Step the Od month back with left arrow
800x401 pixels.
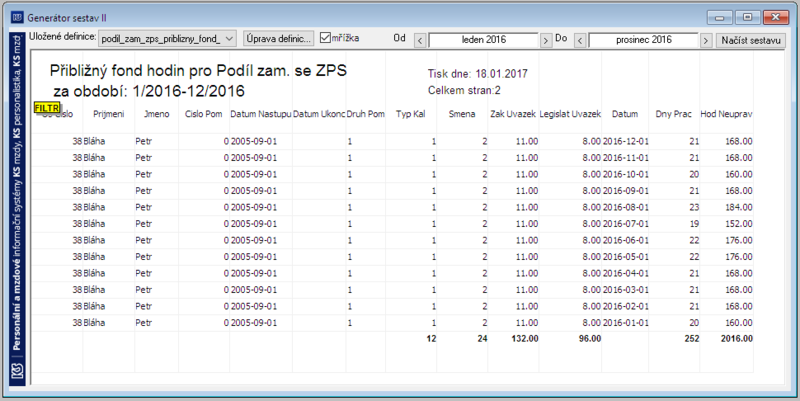tap(420, 40)
